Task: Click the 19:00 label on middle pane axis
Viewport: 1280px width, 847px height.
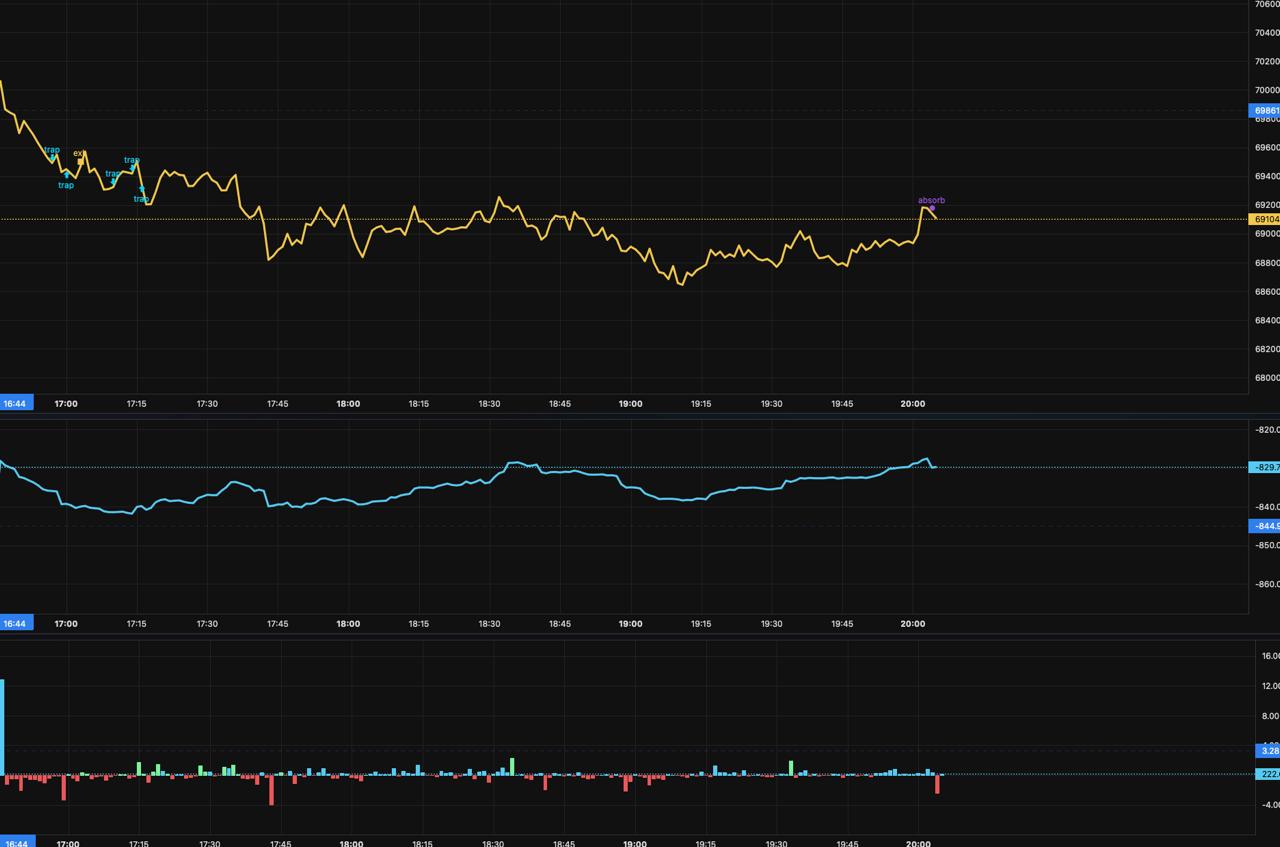Action: (630, 624)
